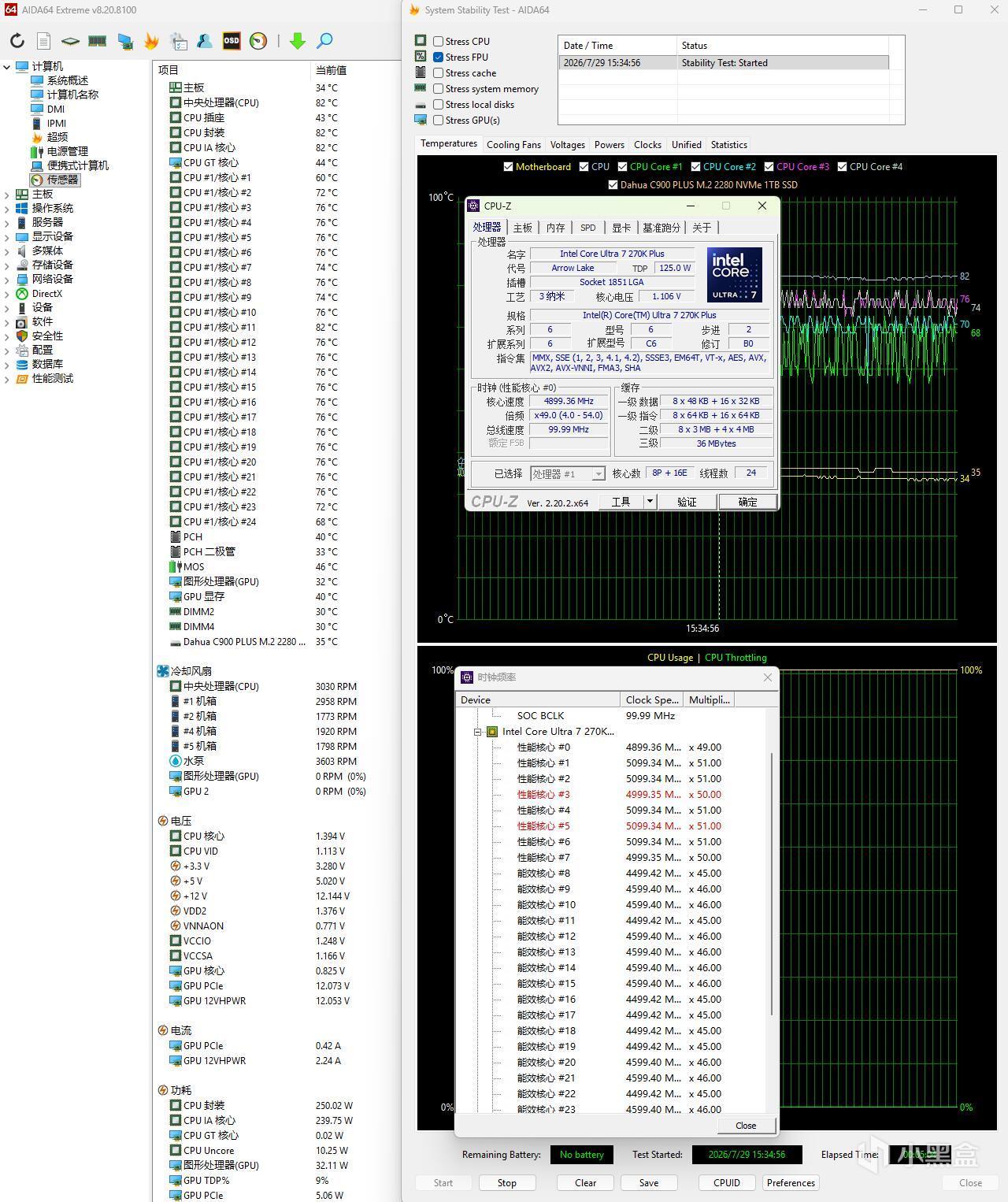
Task: Enable the Stress GPU(s) checkbox
Action: click(439, 121)
